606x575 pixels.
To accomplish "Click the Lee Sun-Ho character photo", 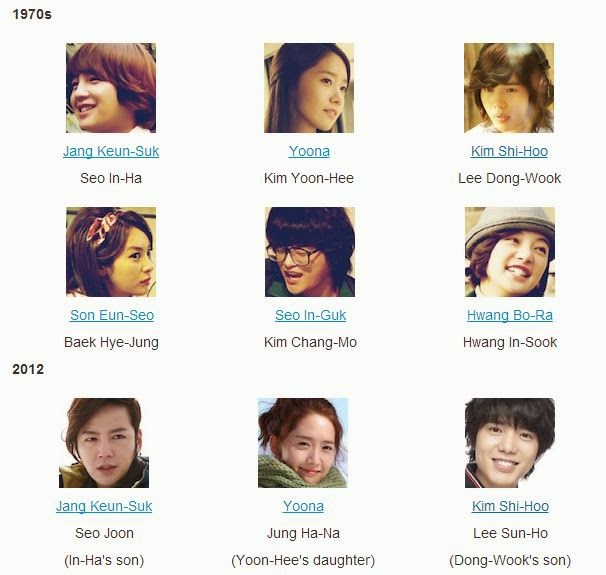I will pos(510,443).
